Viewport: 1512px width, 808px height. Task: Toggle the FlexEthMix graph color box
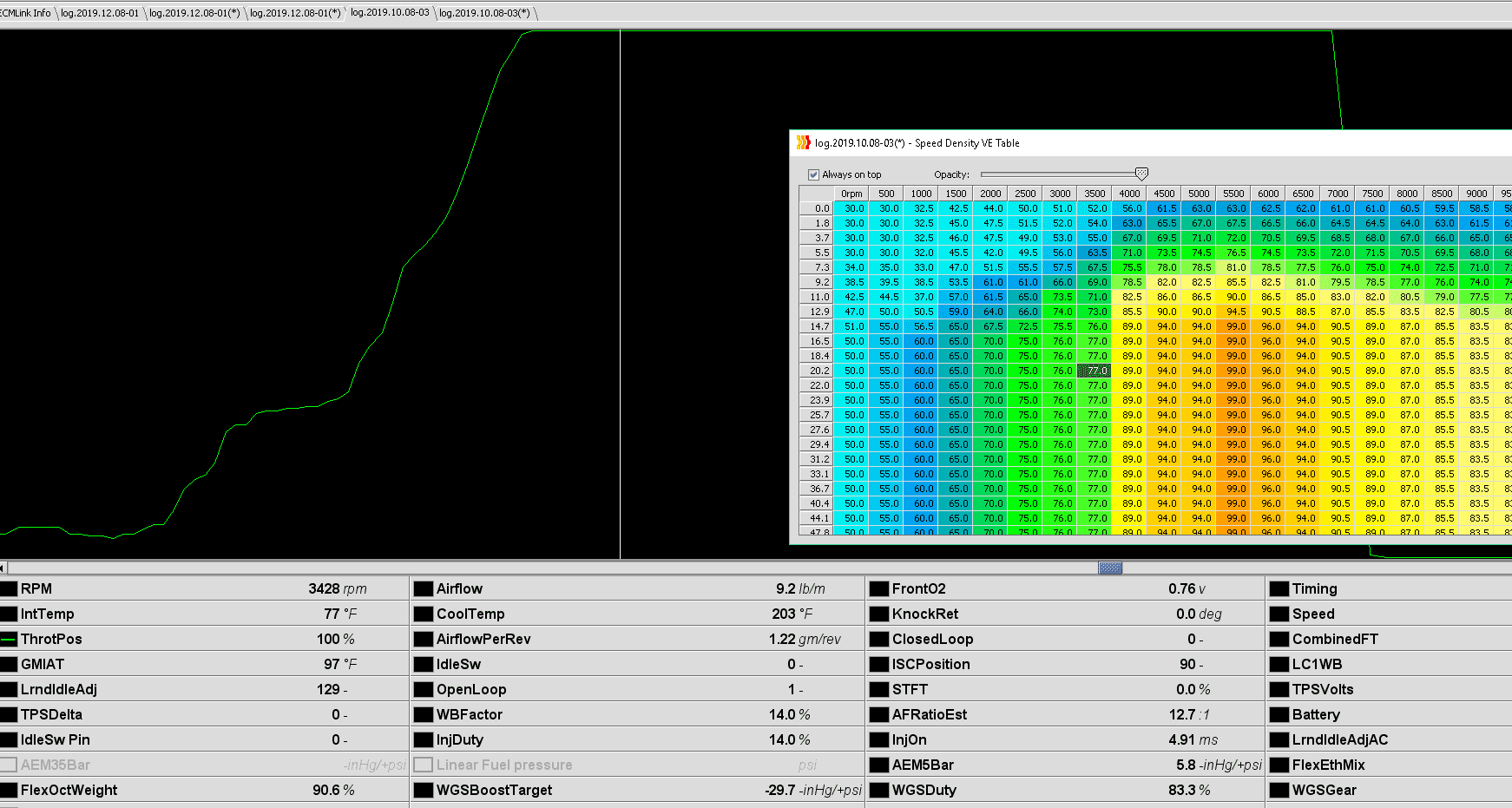tap(1279, 765)
